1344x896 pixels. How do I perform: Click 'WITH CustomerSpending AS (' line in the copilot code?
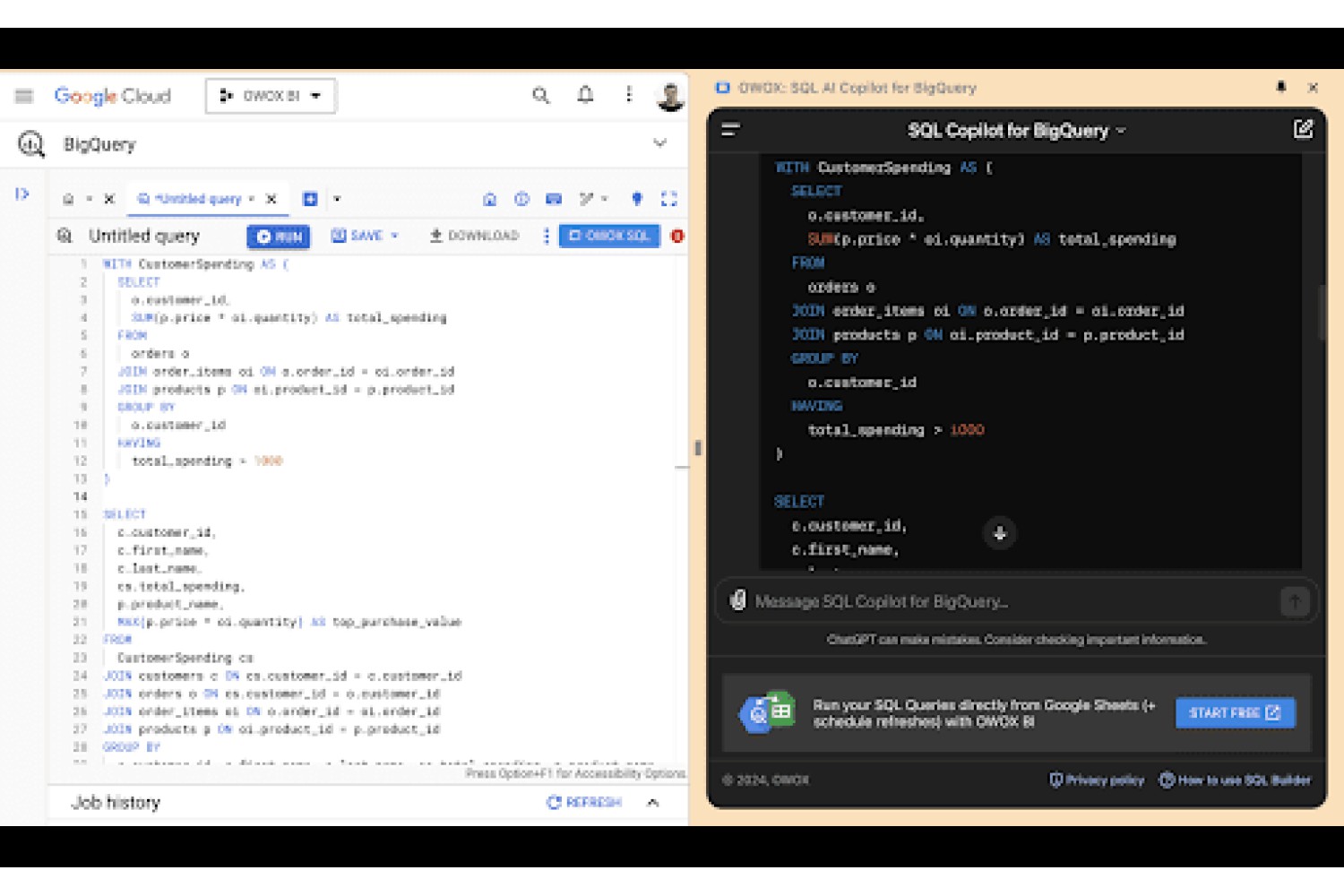[x=883, y=168]
